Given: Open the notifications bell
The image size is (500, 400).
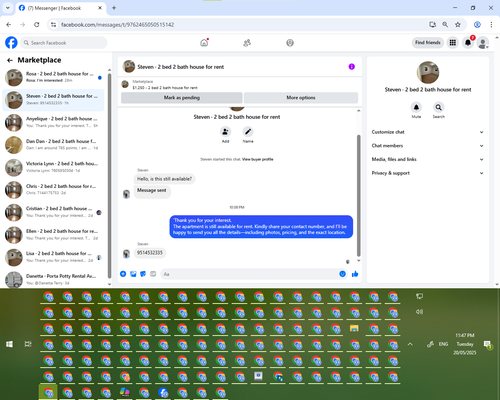Looking at the screenshot, I should coord(468,43).
